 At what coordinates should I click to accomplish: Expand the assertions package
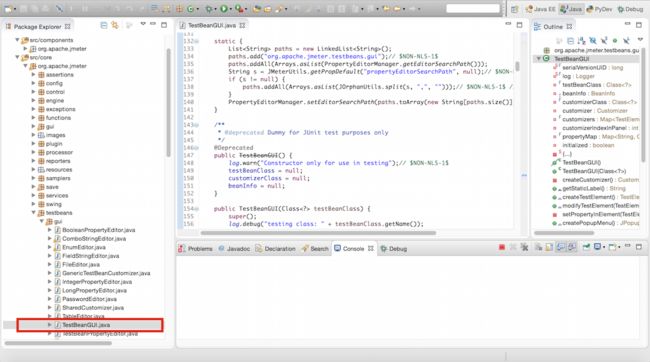[x=34, y=75]
